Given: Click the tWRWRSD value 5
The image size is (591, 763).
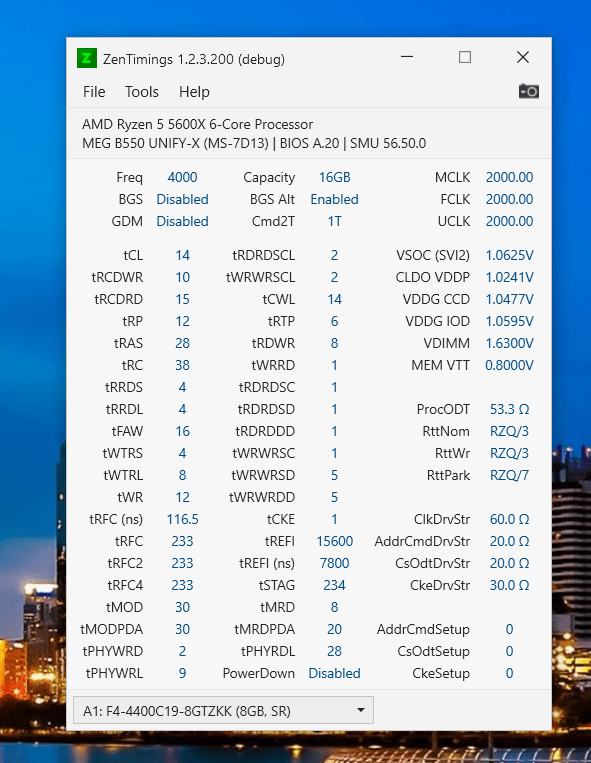Looking at the screenshot, I should tap(334, 475).
